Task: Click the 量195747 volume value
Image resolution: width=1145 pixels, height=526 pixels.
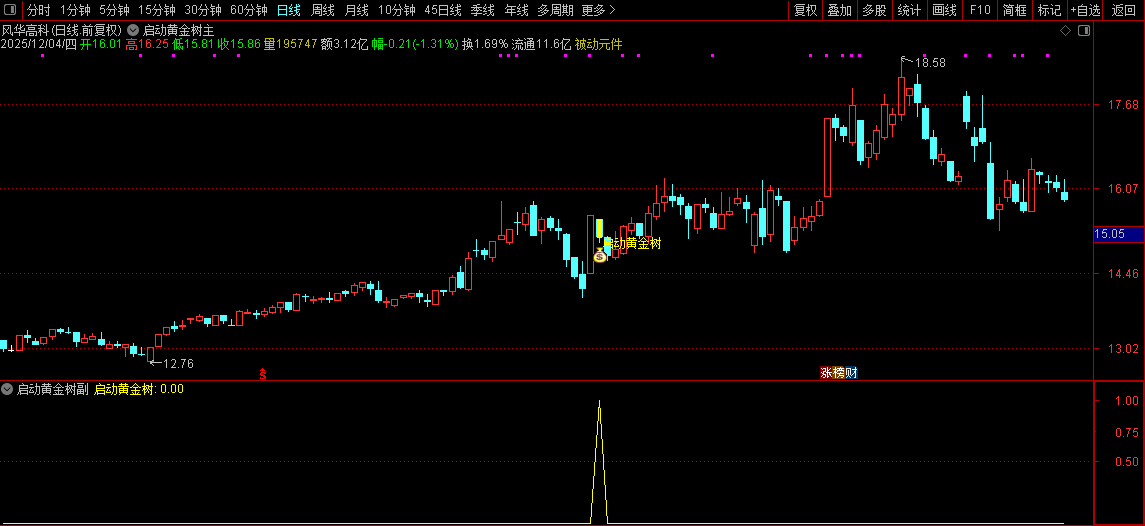Action: (290, 45)
